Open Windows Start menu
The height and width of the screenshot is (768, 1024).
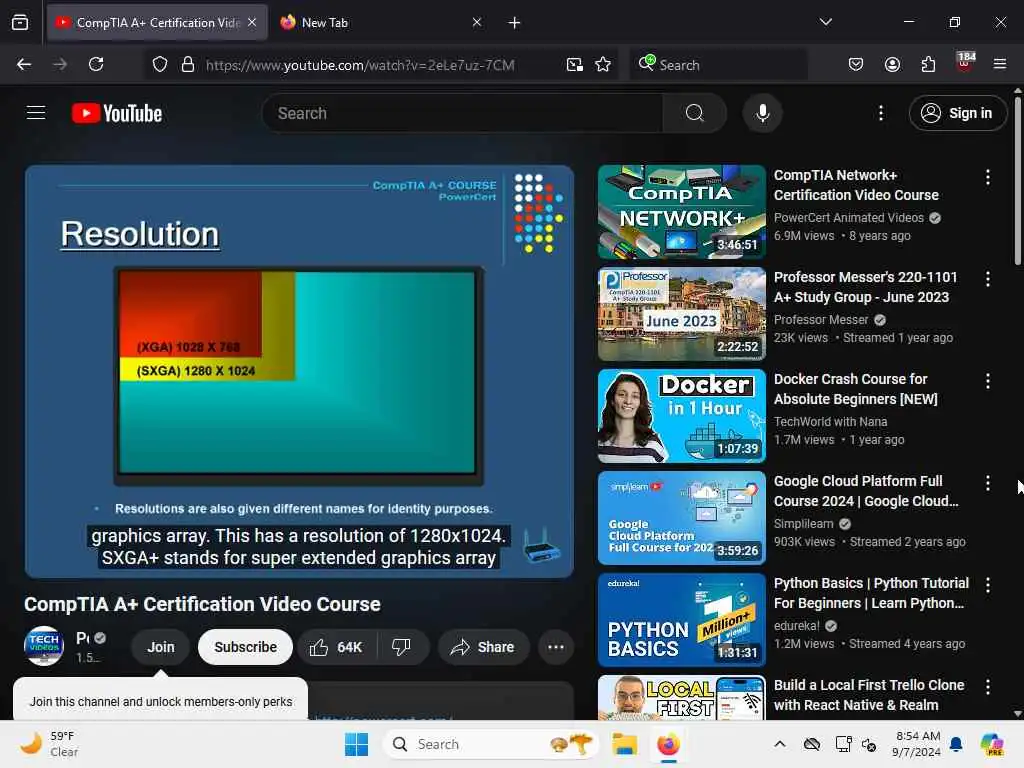(357, 744)
